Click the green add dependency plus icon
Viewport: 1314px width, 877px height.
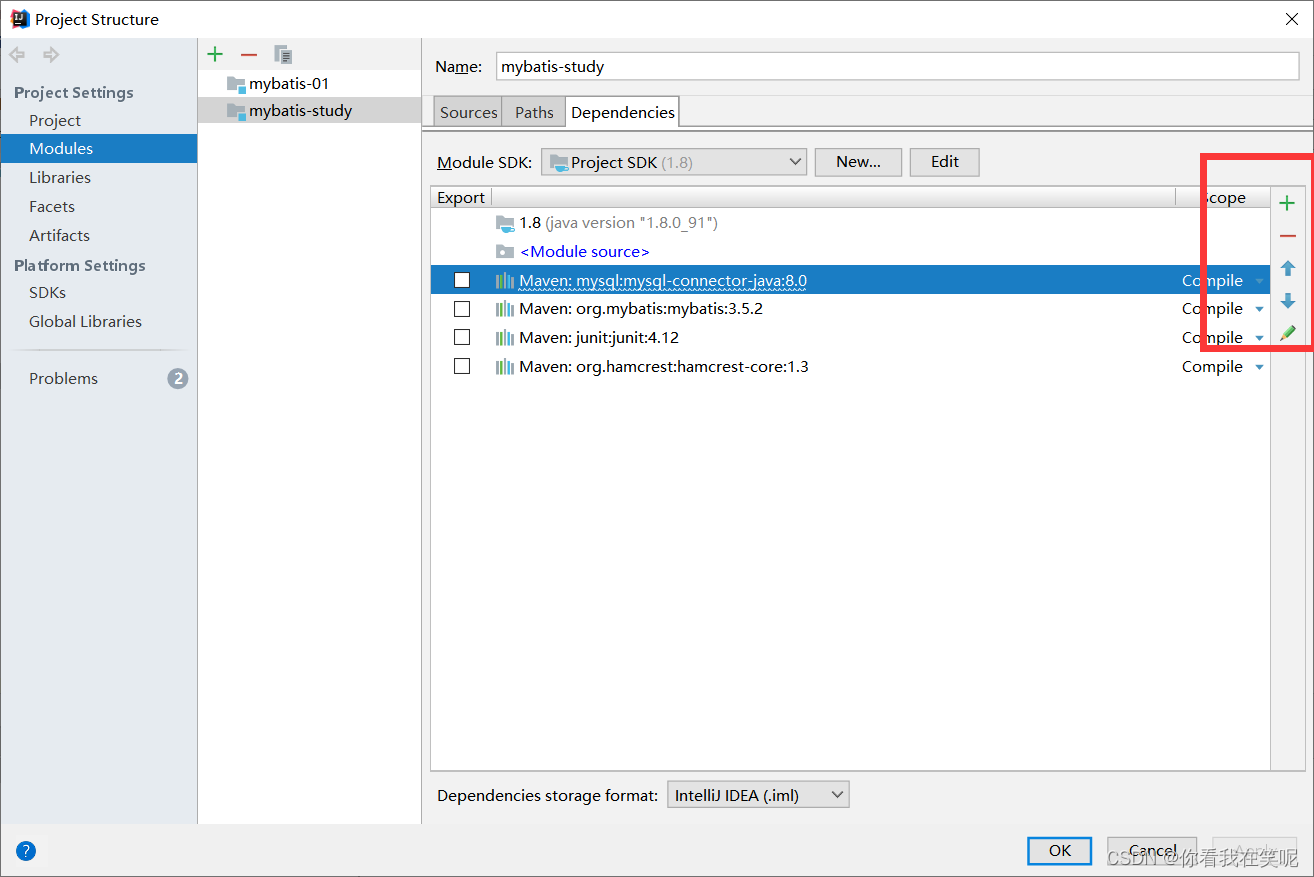1287,204
